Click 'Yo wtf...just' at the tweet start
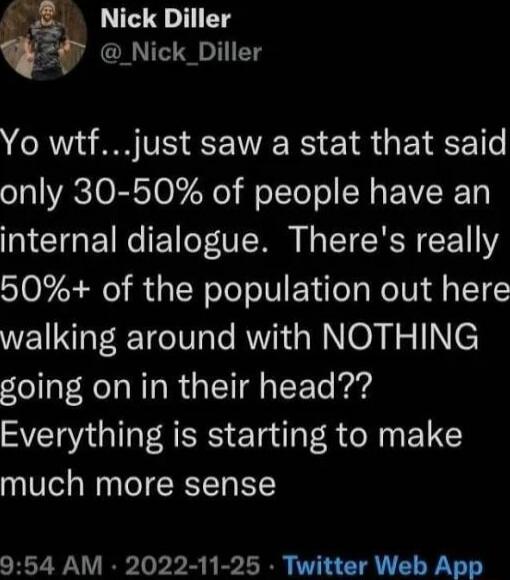This screenshot has width=510, height=580. 95,146
